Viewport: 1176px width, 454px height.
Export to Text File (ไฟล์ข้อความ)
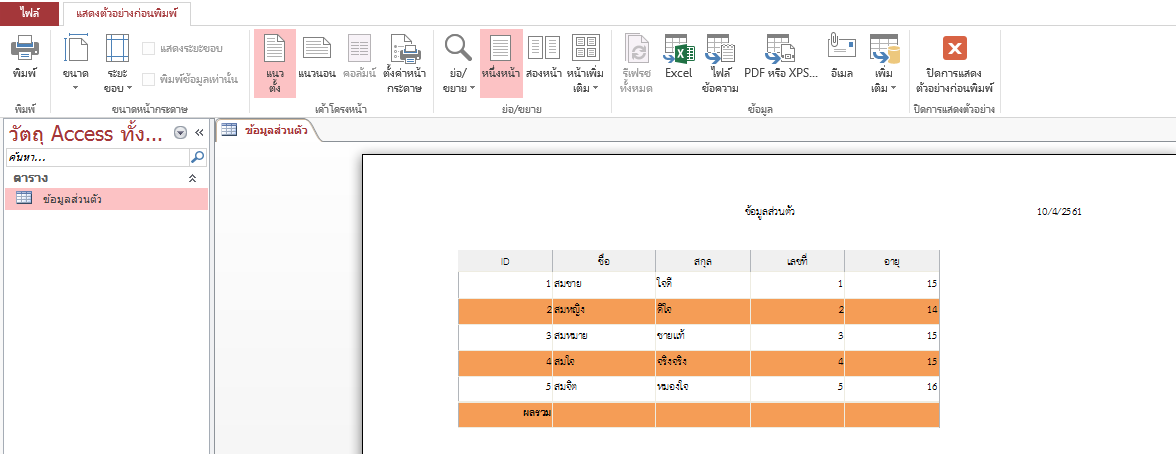tap(720, 62)
